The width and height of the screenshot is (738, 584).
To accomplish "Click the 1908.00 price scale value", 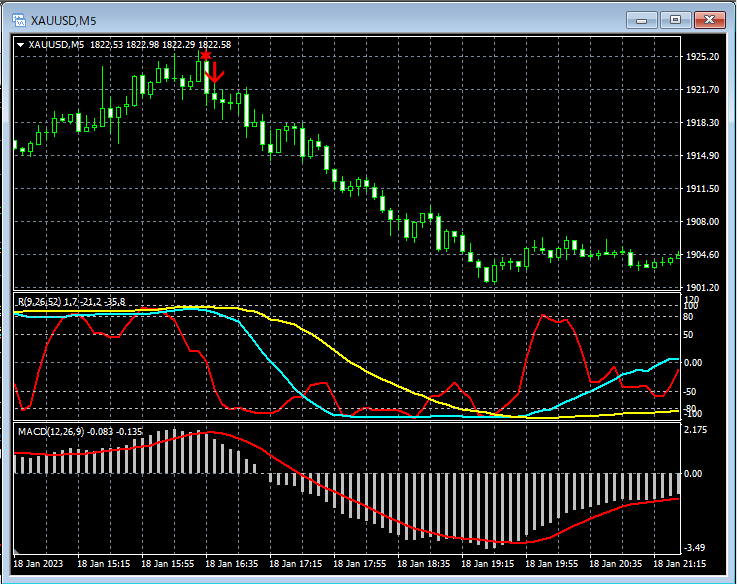I will pos(702,222).
